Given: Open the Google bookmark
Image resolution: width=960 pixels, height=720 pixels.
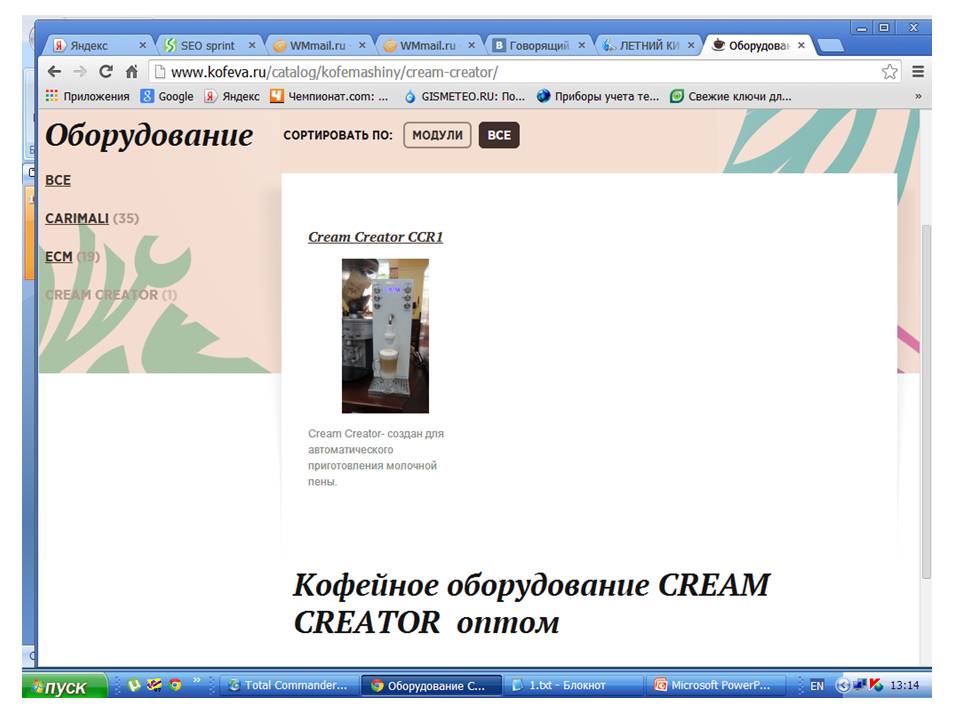Looking at the screenshot, I should click(167, 96).
